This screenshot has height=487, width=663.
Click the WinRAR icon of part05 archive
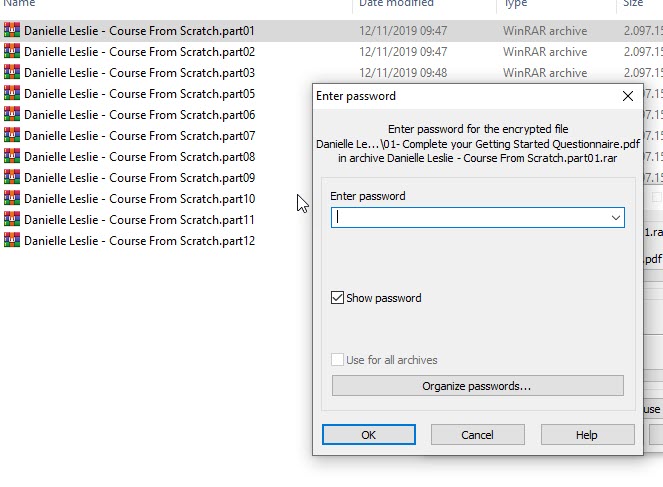12,93
